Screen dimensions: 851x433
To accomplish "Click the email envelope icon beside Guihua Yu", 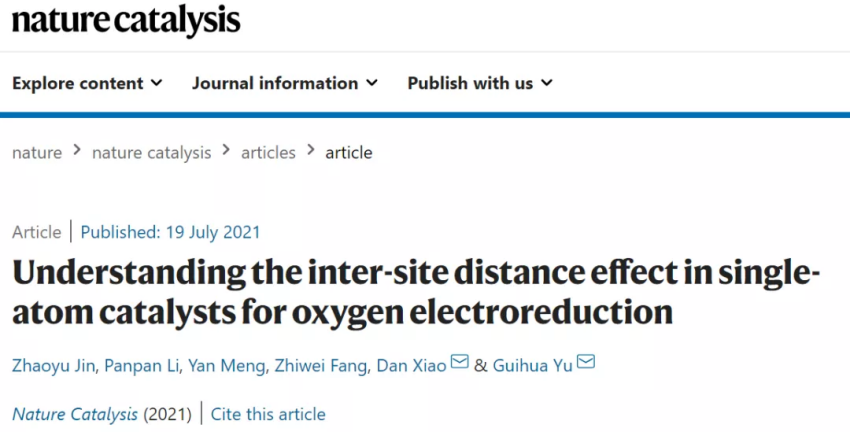I will [x=586, y=361].
